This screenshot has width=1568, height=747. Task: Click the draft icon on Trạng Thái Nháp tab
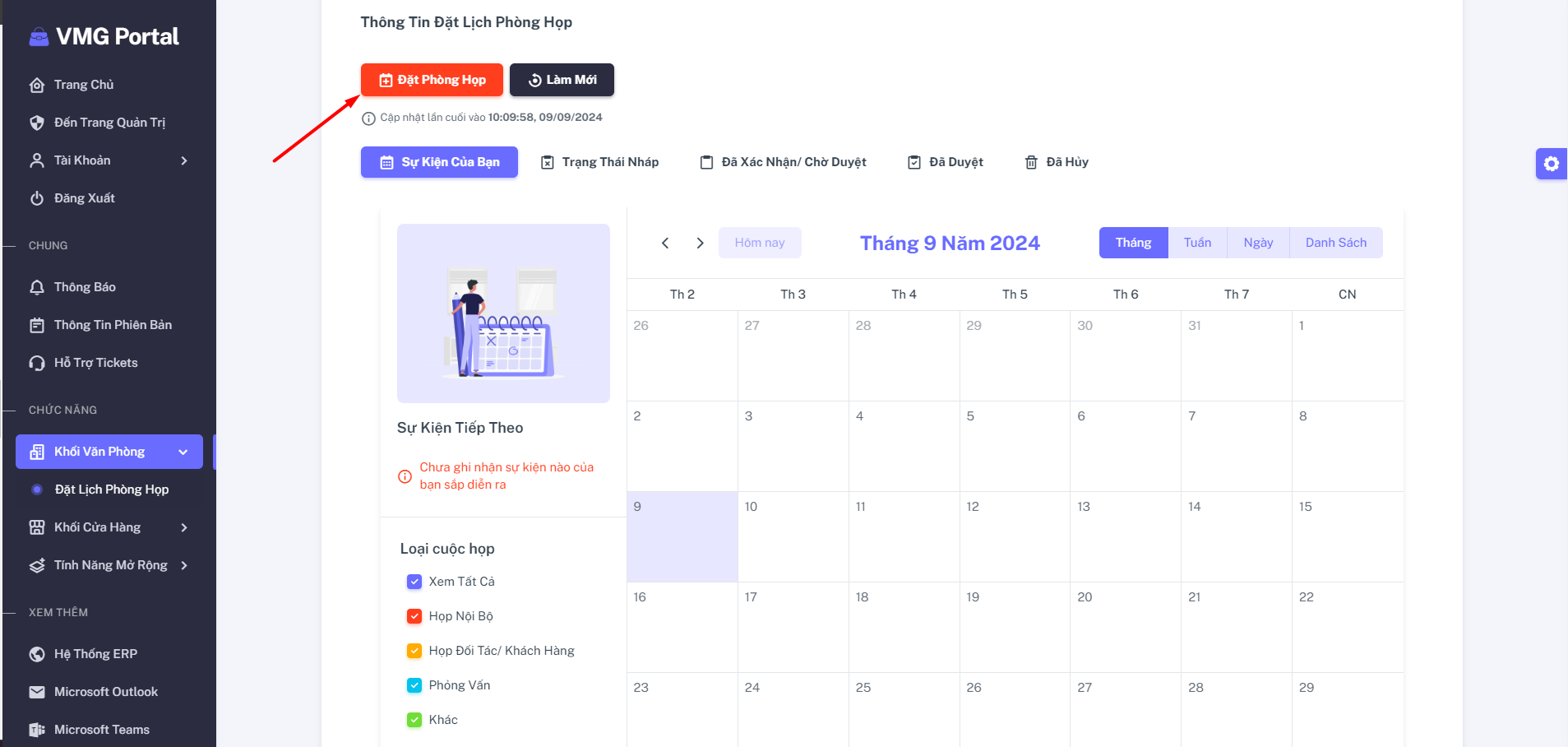[548, 163]
